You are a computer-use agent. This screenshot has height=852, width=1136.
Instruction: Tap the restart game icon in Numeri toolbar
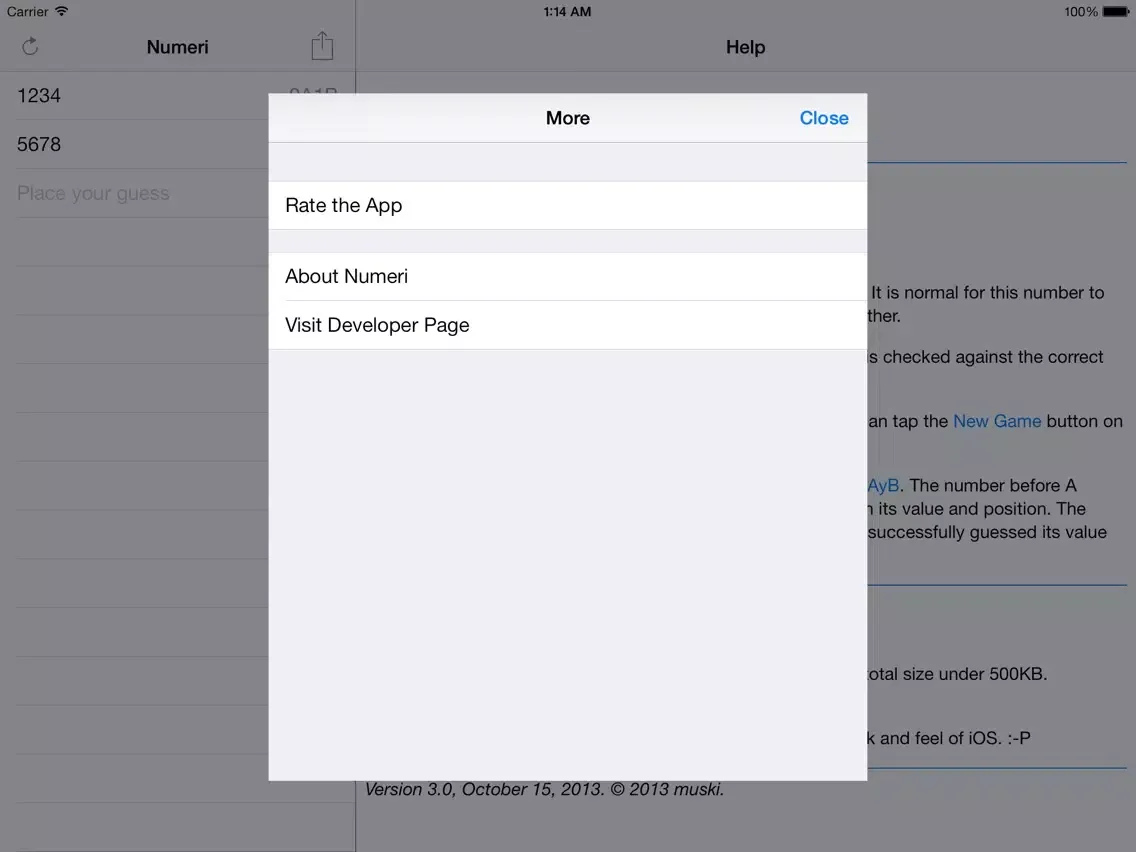(x=30, y=46)
